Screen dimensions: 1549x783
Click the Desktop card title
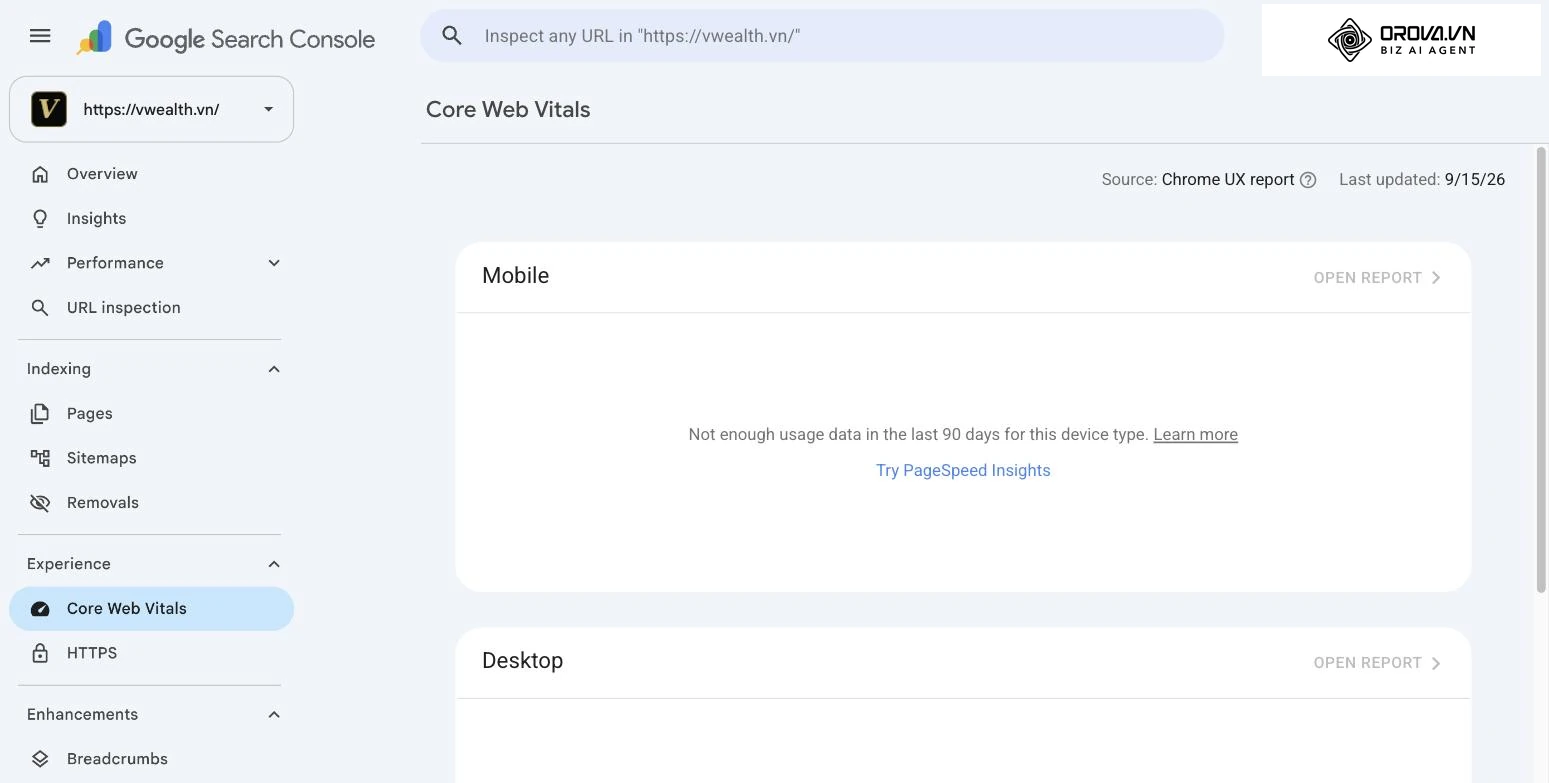point(523,661)
